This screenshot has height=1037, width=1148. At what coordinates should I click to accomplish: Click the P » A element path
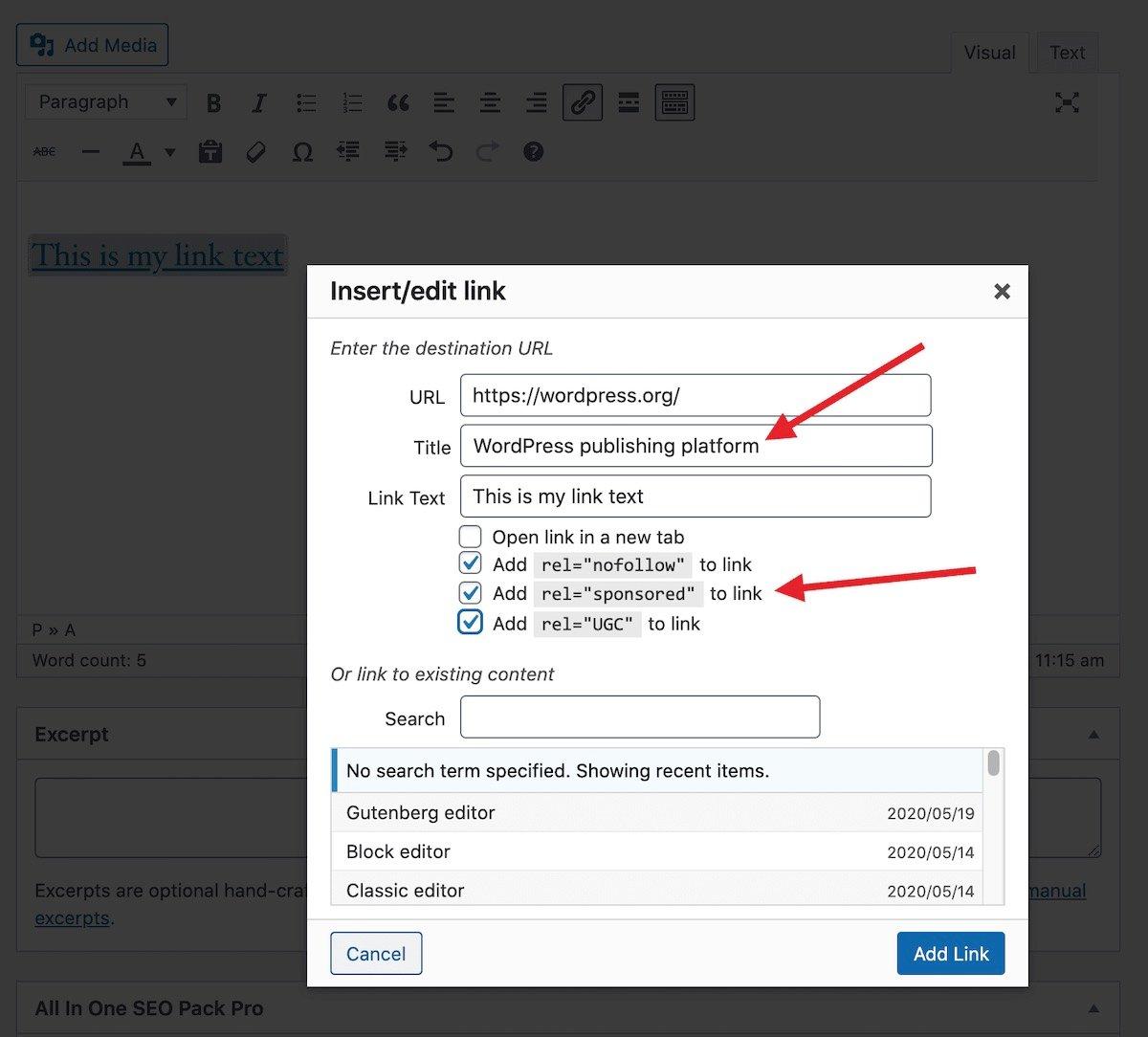coord(54,629)
